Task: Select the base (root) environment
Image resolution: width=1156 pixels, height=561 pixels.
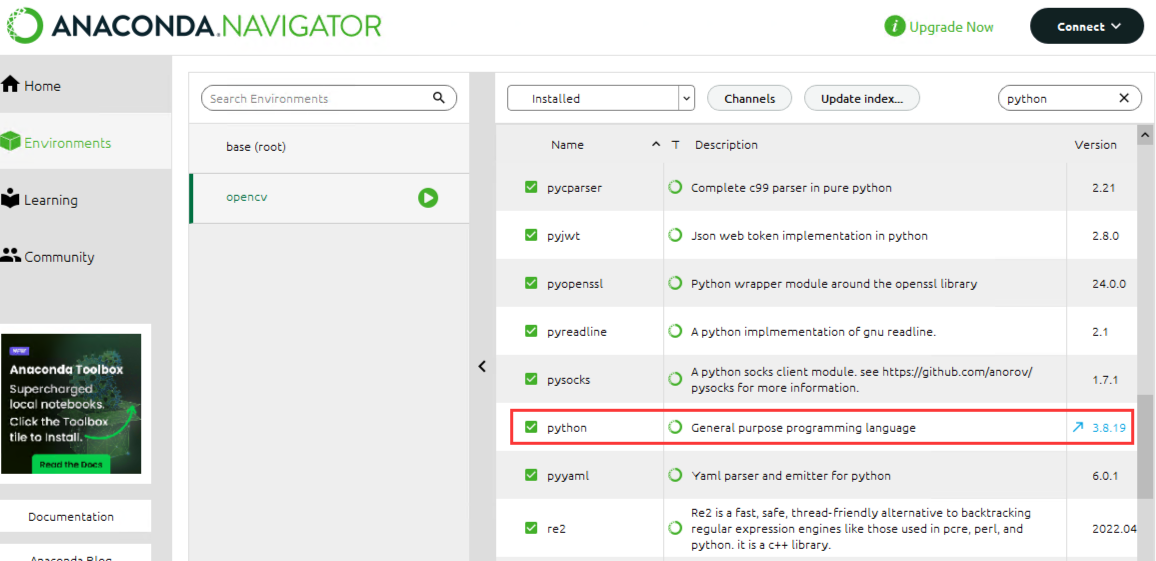Action: click(256, 147)
